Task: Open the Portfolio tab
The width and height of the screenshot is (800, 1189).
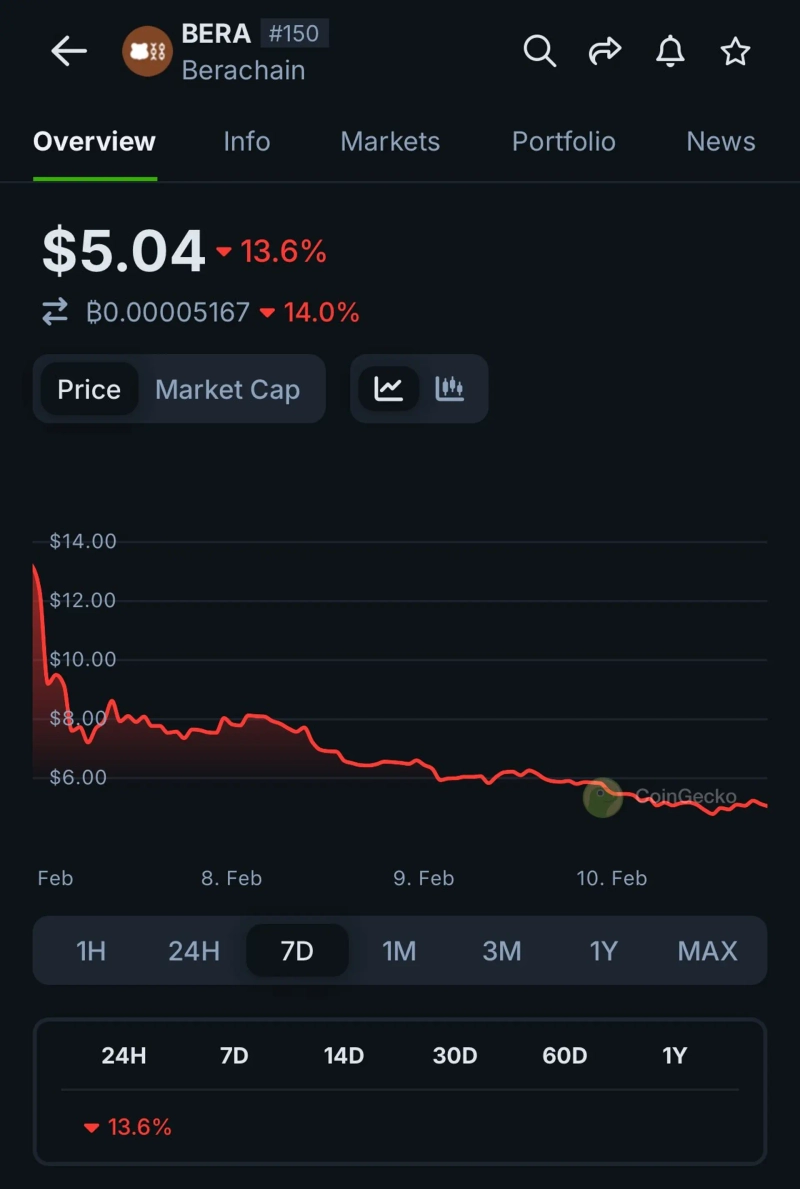Action: point(563,142)
